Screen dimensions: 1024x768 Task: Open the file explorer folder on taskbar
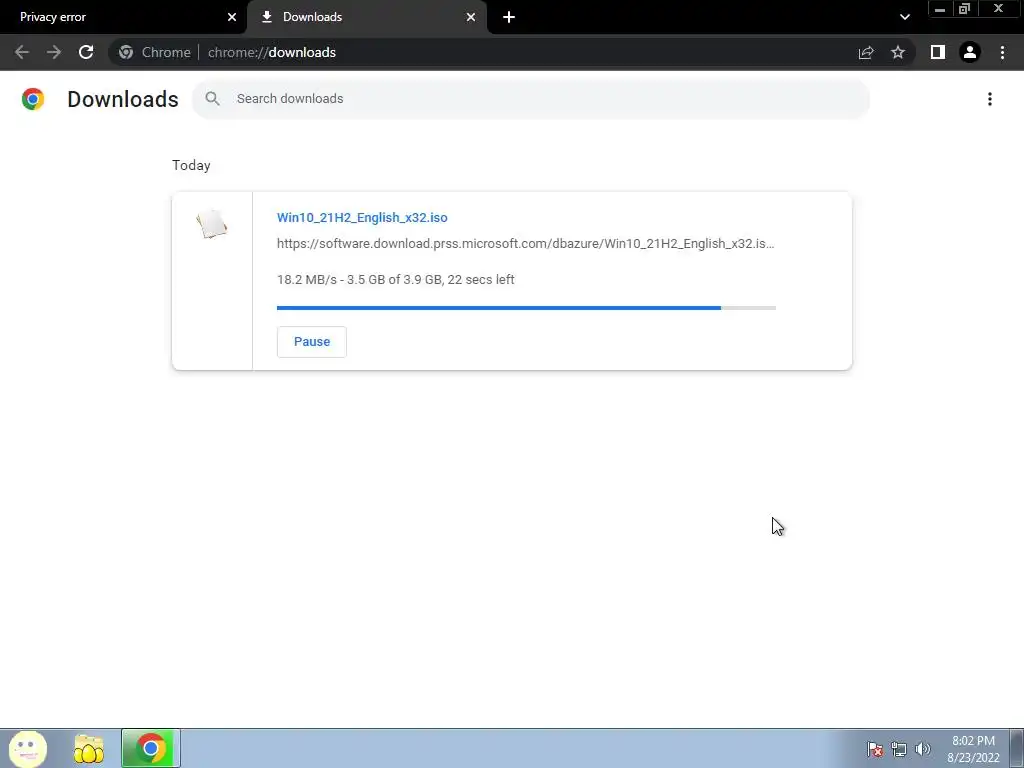click(x=89, y=748)
